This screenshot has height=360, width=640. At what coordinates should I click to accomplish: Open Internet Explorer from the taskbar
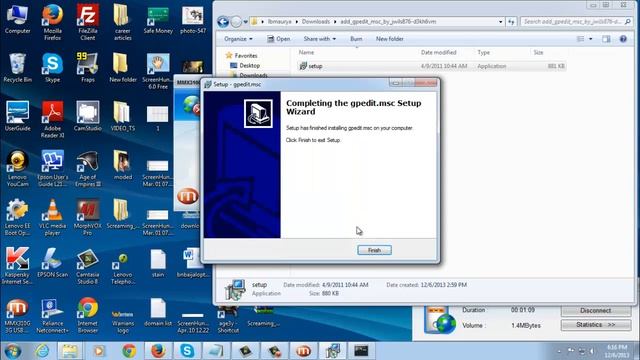pyautogui.click(x=42, y=351)
